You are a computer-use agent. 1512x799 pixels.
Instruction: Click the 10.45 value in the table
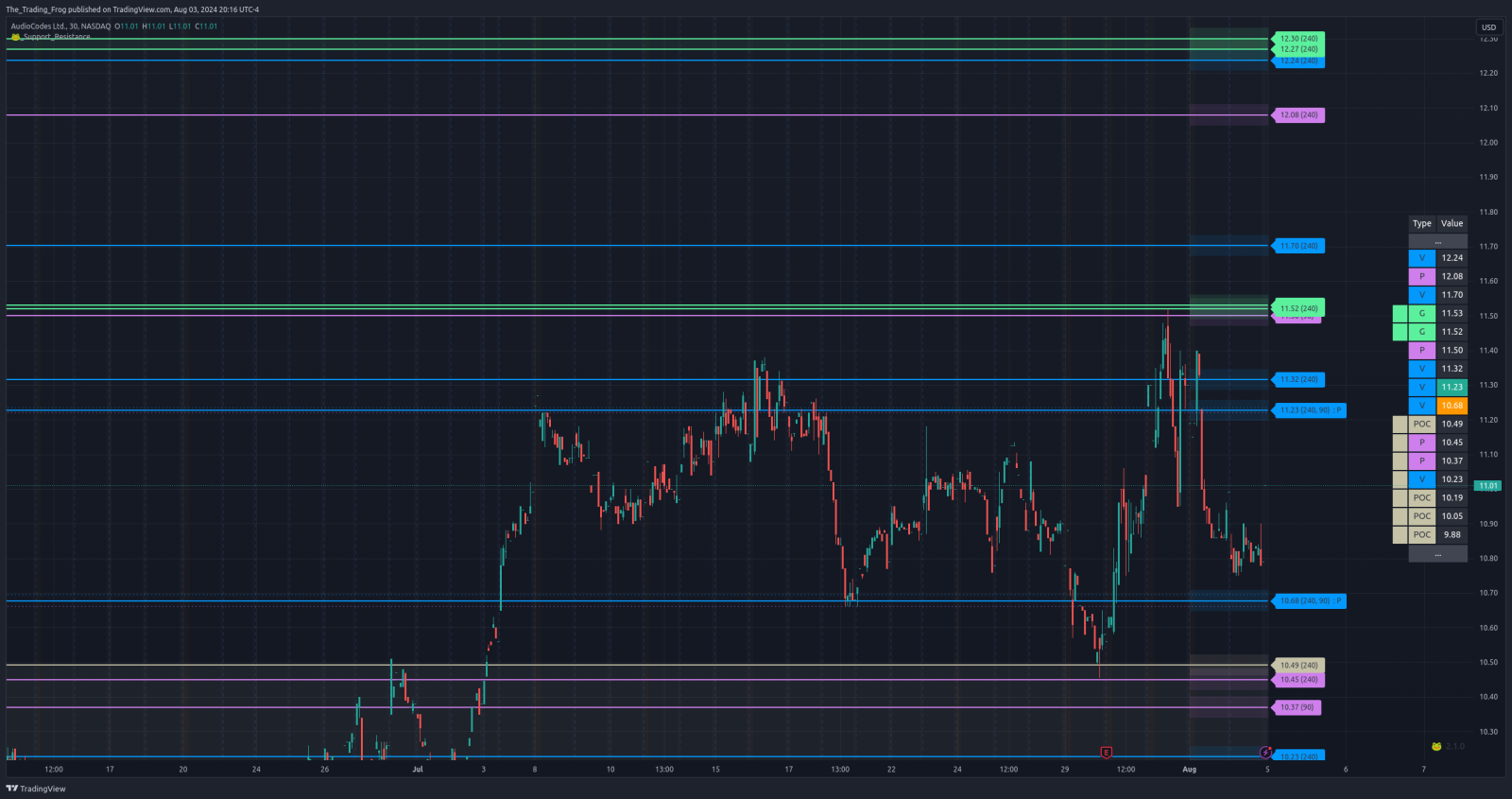click(1452, 443)
